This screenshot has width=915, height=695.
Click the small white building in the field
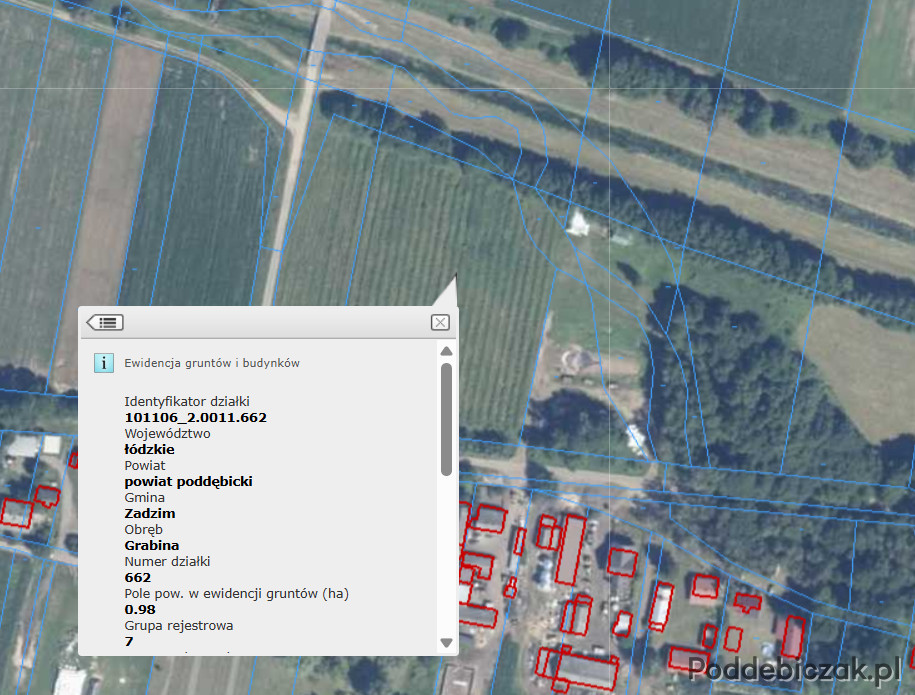pyautogui.click(x=577, y=223)
